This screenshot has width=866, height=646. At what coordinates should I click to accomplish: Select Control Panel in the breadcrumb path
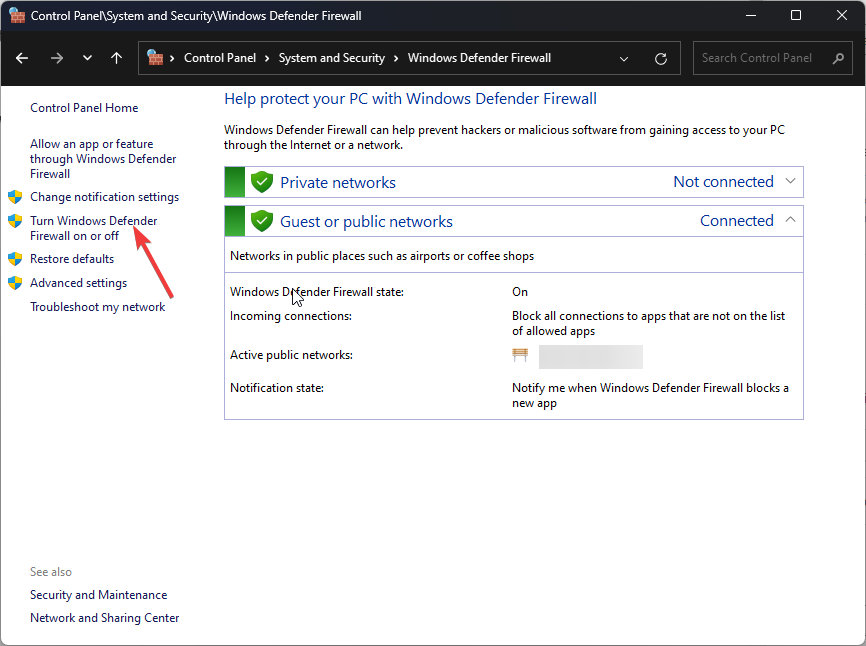point(220,58)
